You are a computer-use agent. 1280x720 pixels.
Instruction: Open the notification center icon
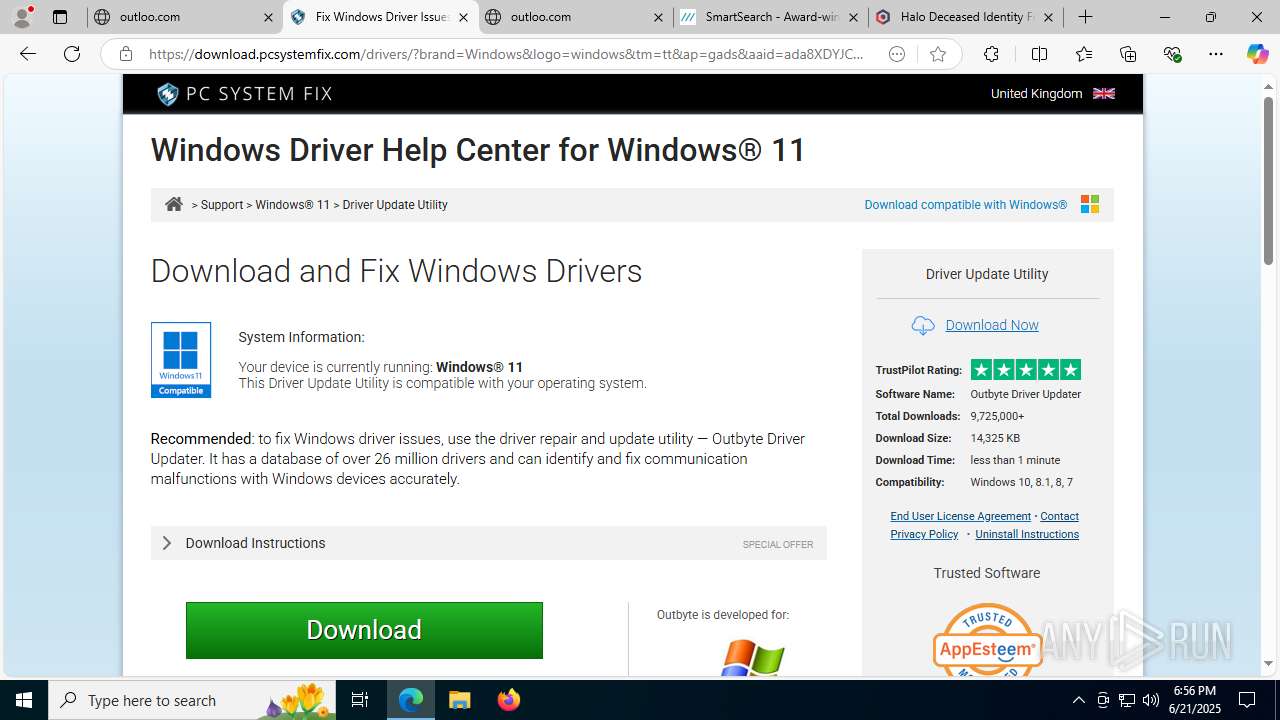coord(1247,700)
